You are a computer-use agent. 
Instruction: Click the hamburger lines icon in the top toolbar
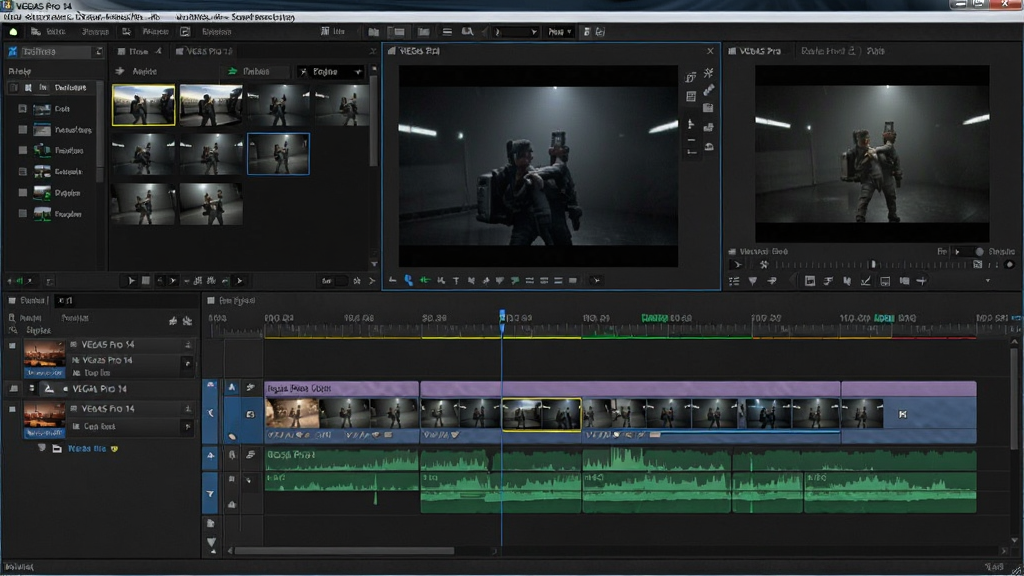pos(447,31)
